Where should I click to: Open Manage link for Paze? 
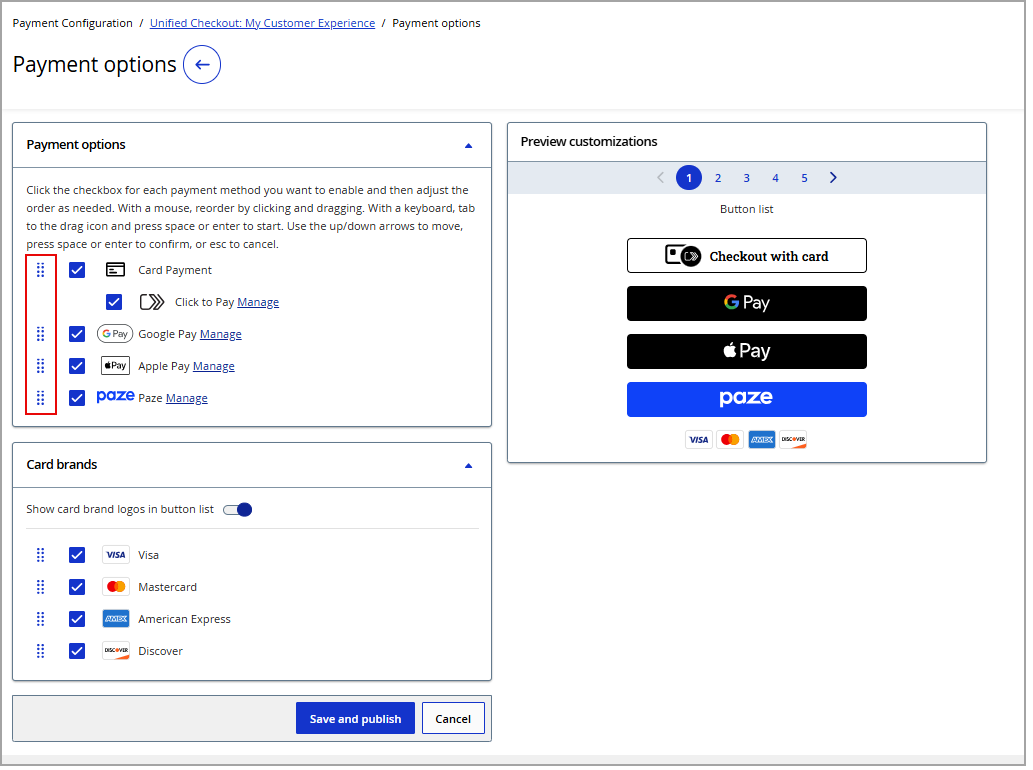pyautogui.click(x=188, y=400)
